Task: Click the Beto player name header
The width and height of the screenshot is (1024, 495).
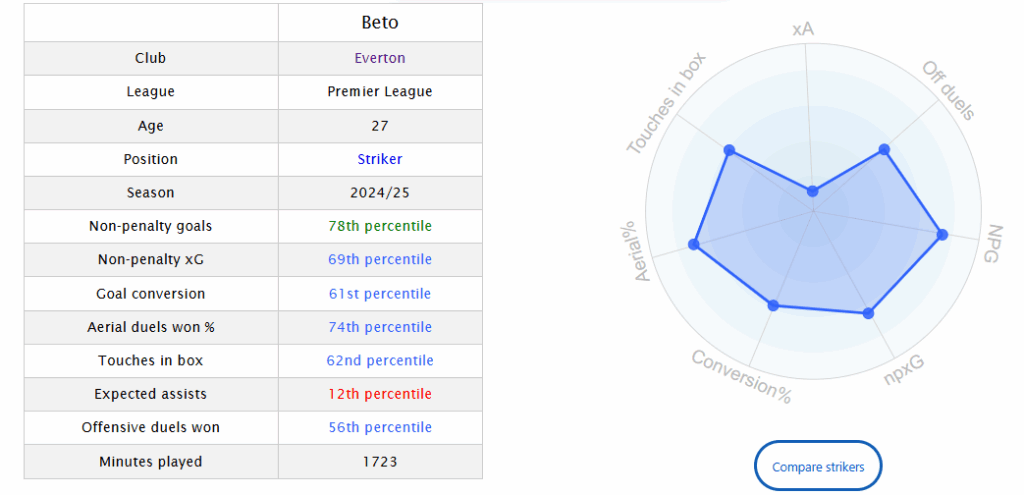Action: pos(380,22)
